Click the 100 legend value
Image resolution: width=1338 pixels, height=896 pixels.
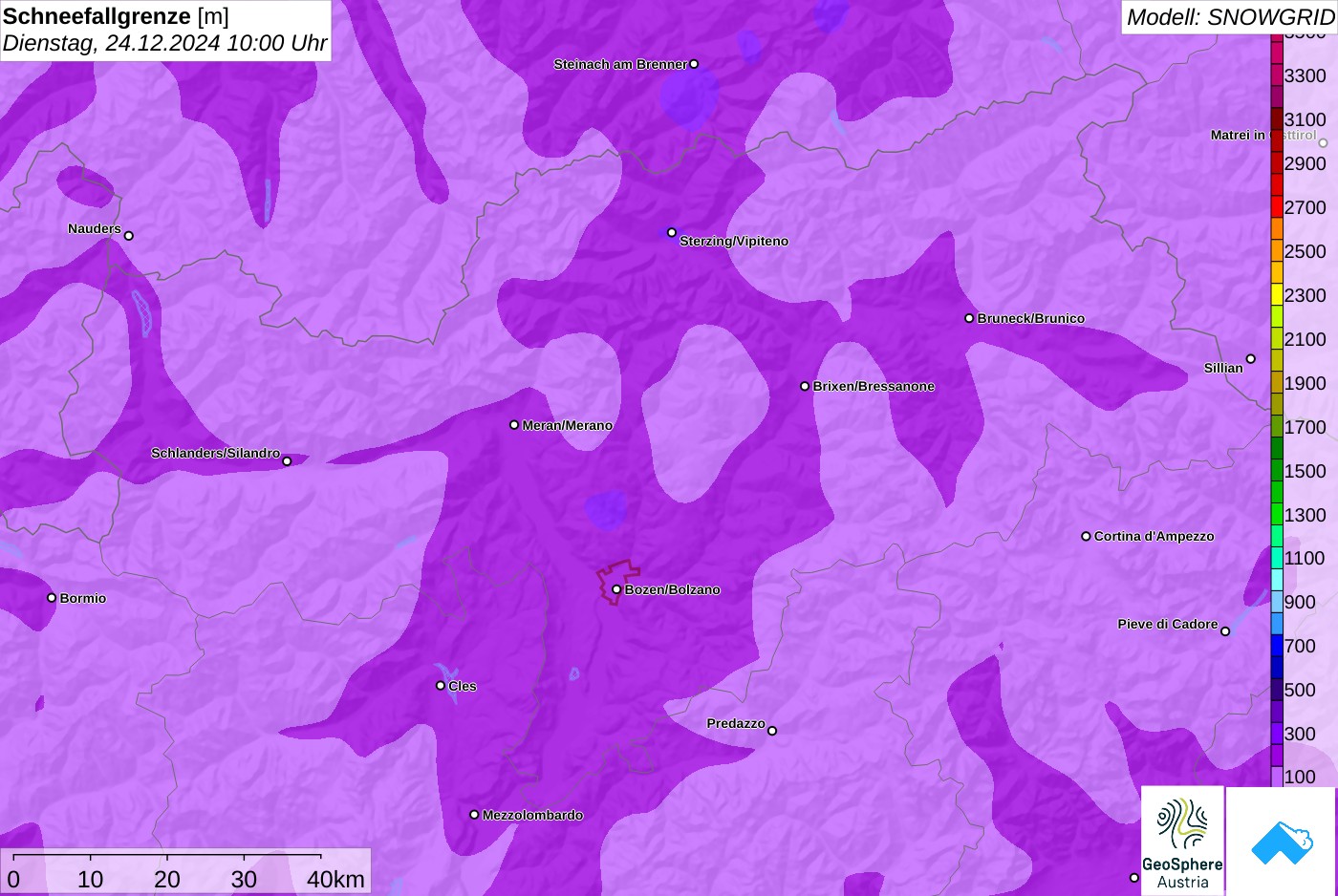tap(1300, 777)
